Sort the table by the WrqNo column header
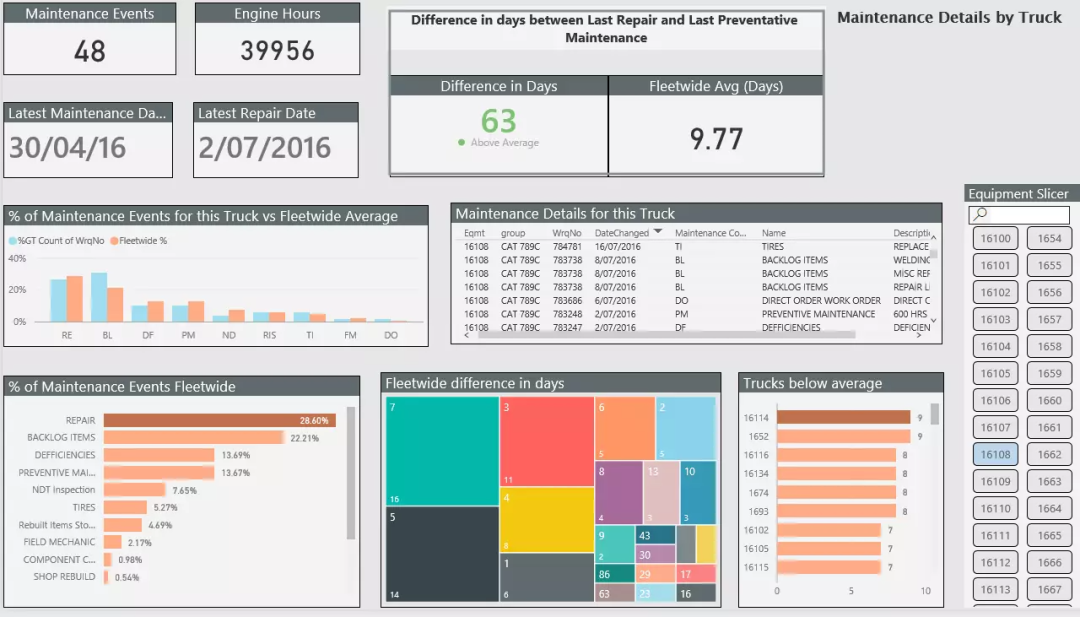The width and height of the screenshot is (1080, 617). coord(567,233)
